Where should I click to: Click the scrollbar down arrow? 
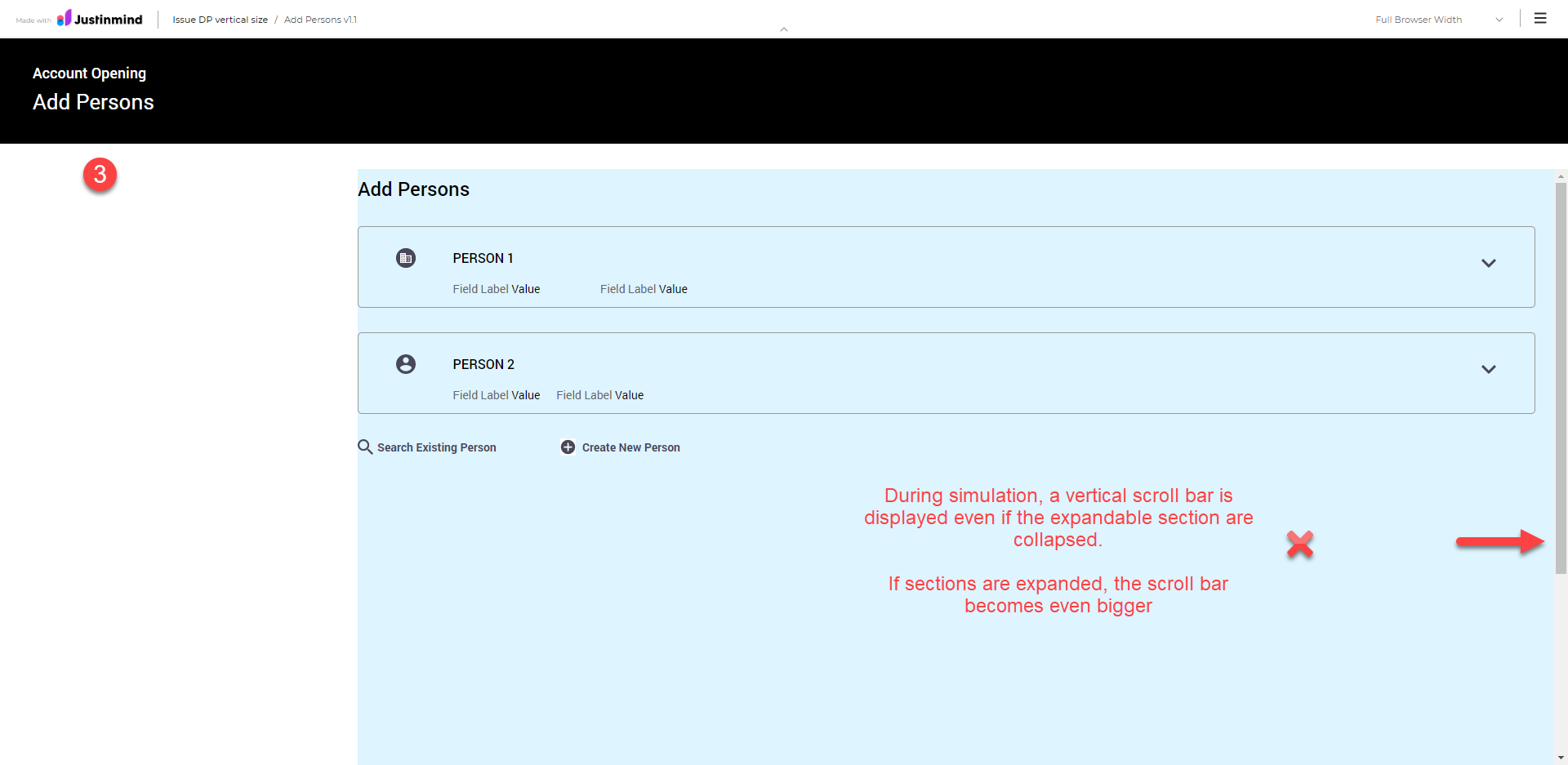coord(1561,758)
